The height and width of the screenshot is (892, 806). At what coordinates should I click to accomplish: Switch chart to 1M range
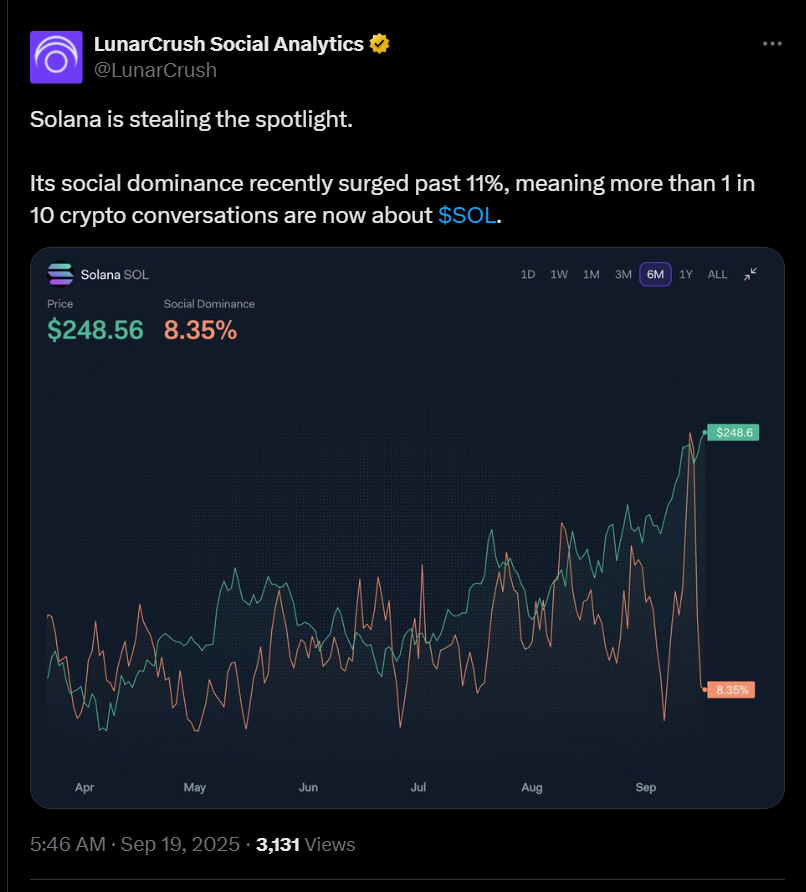coord(591,274)
